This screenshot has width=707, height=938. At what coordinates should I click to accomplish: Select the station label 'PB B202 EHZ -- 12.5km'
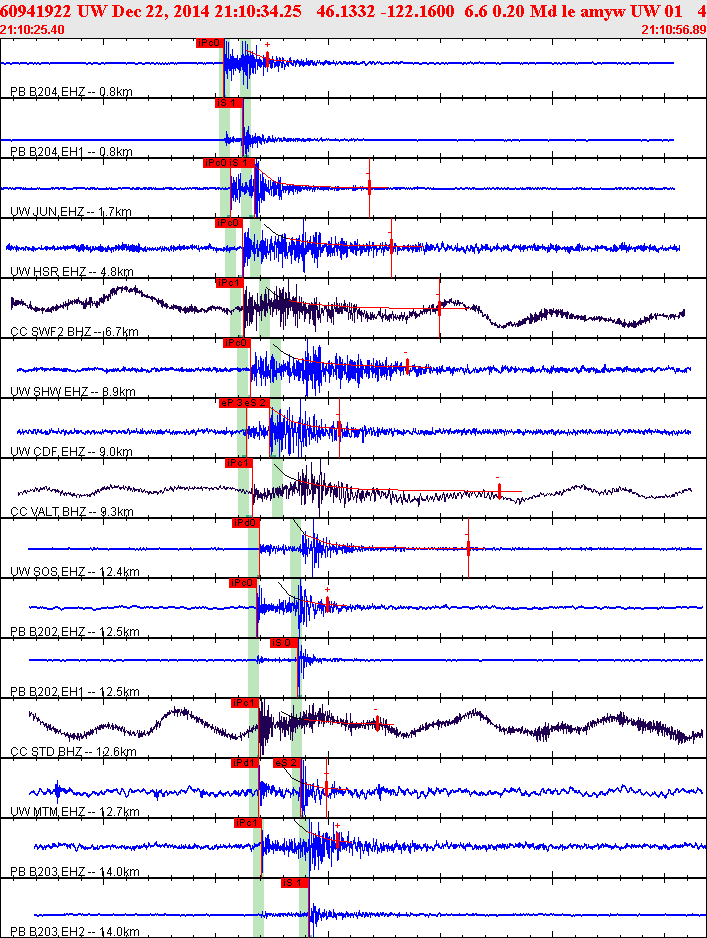coord(75,632)
